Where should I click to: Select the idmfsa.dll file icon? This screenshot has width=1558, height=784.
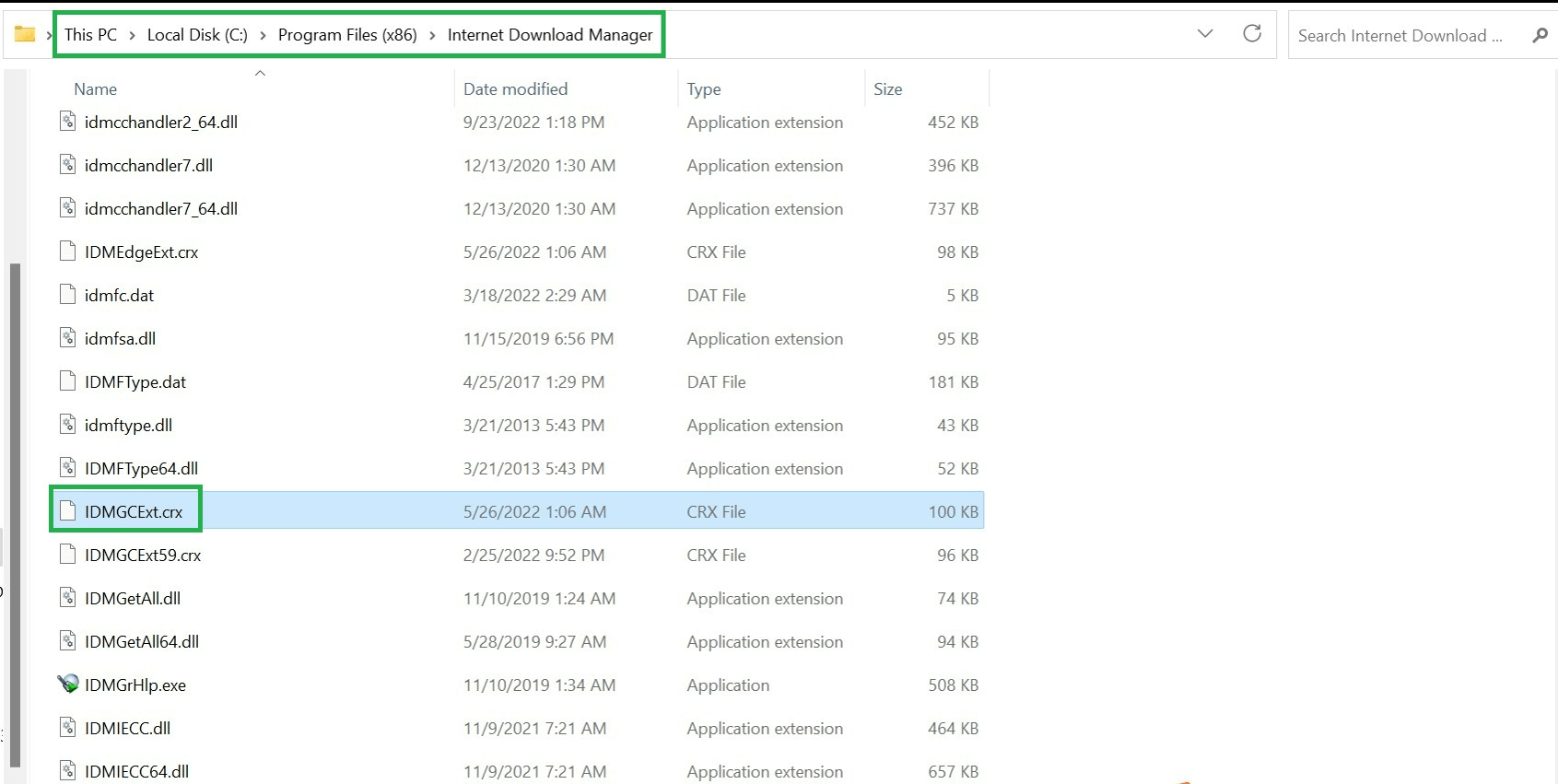pos(67,338)
